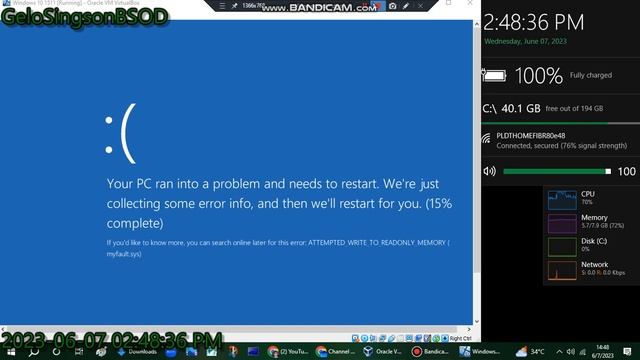Mute using the widget speaker icon
640x360 pixels.
pos(489,171)
